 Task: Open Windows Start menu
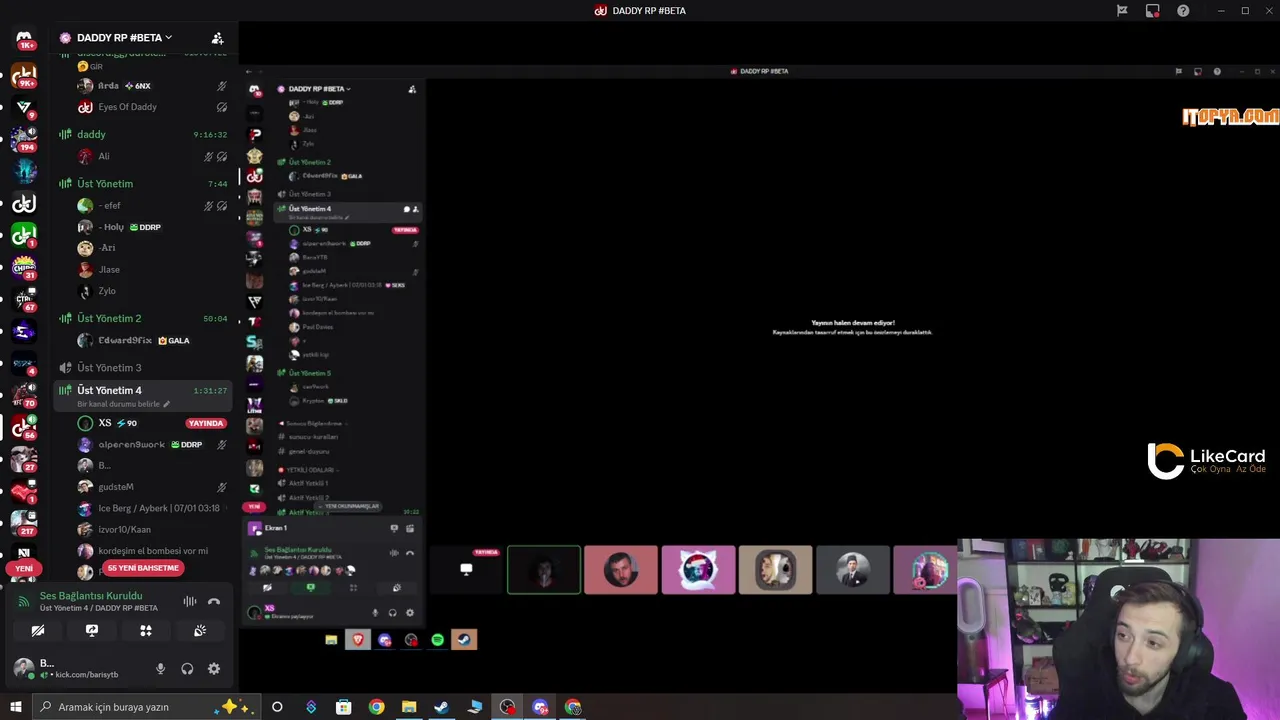pyautogui.click(x=16, y=707)
